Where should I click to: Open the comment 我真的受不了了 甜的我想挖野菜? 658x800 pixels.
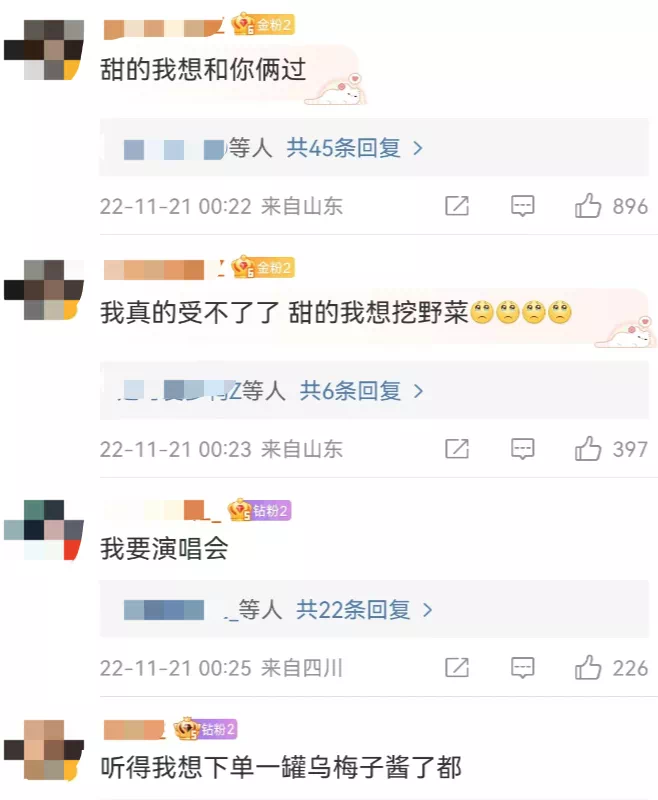(335, 313)
